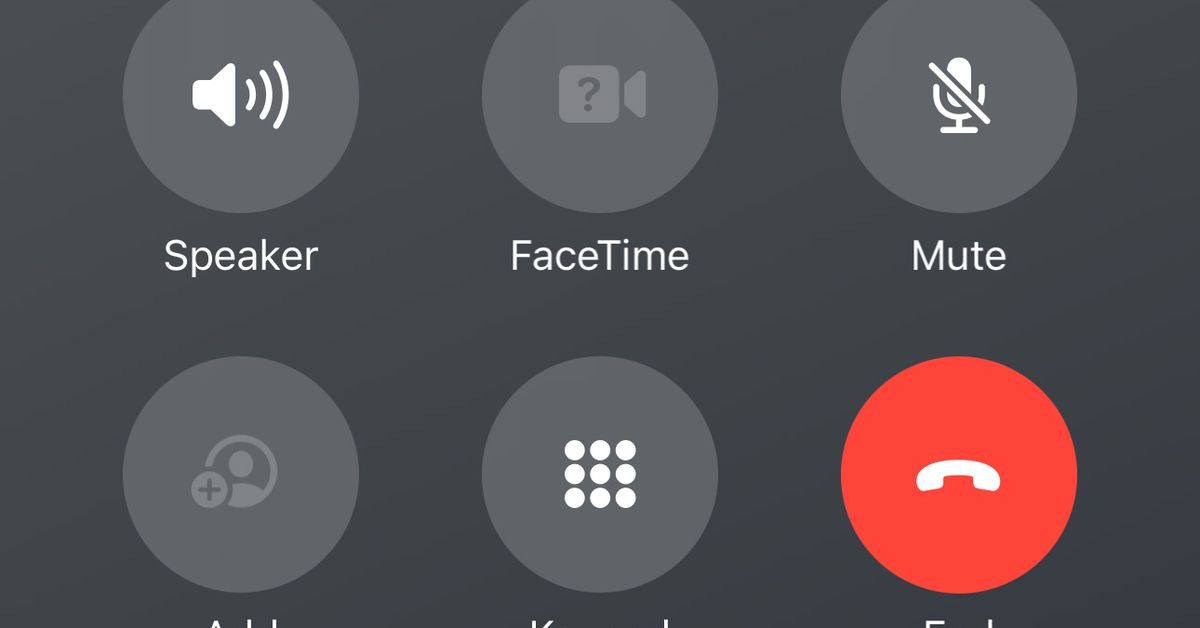Click the Mute text label

coord(959,255)
